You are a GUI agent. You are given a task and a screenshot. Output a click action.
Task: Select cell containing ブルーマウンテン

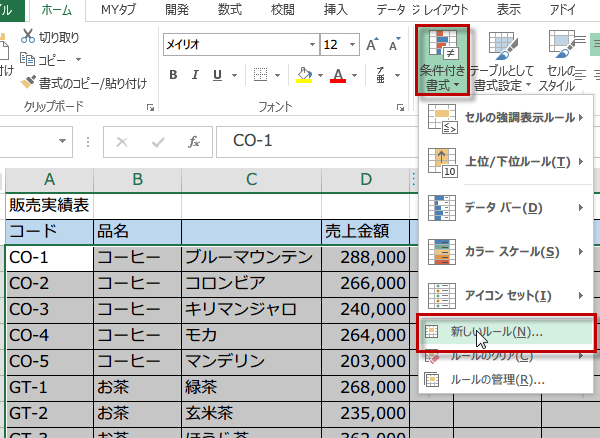249,257
